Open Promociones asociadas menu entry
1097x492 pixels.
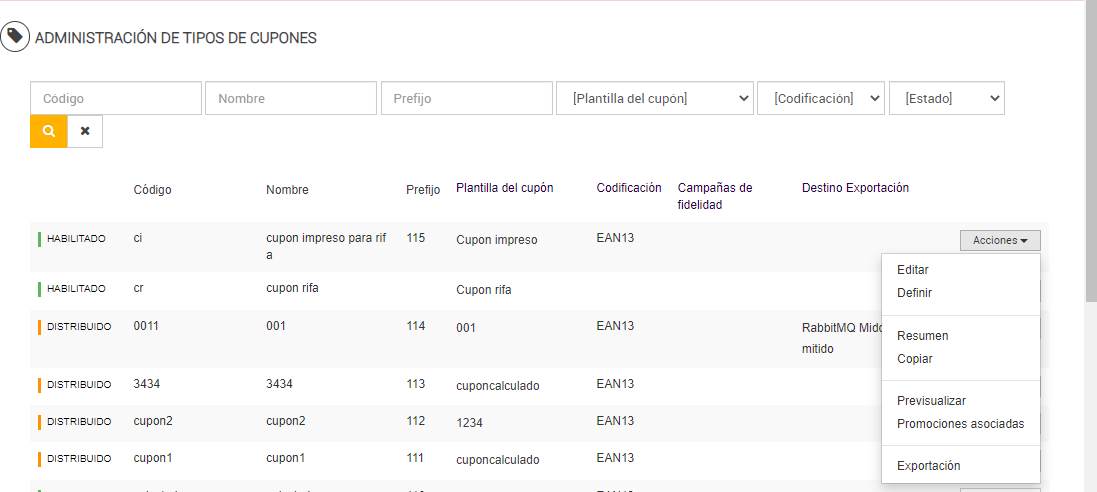click(960, 424)
